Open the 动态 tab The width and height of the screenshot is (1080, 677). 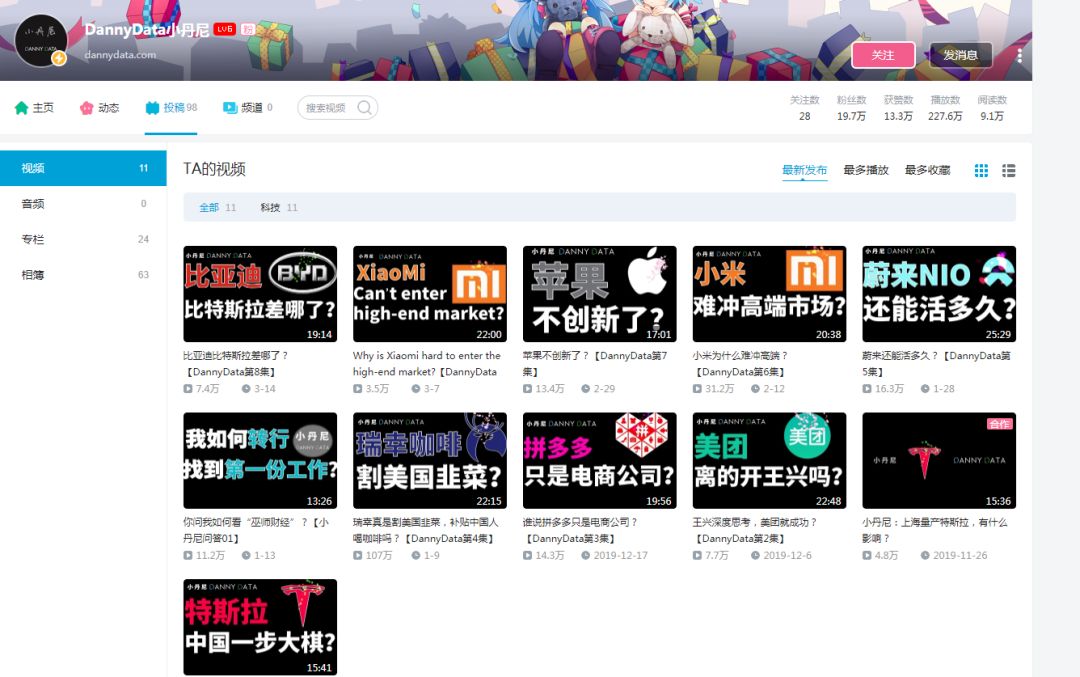[x=99, y=107]
